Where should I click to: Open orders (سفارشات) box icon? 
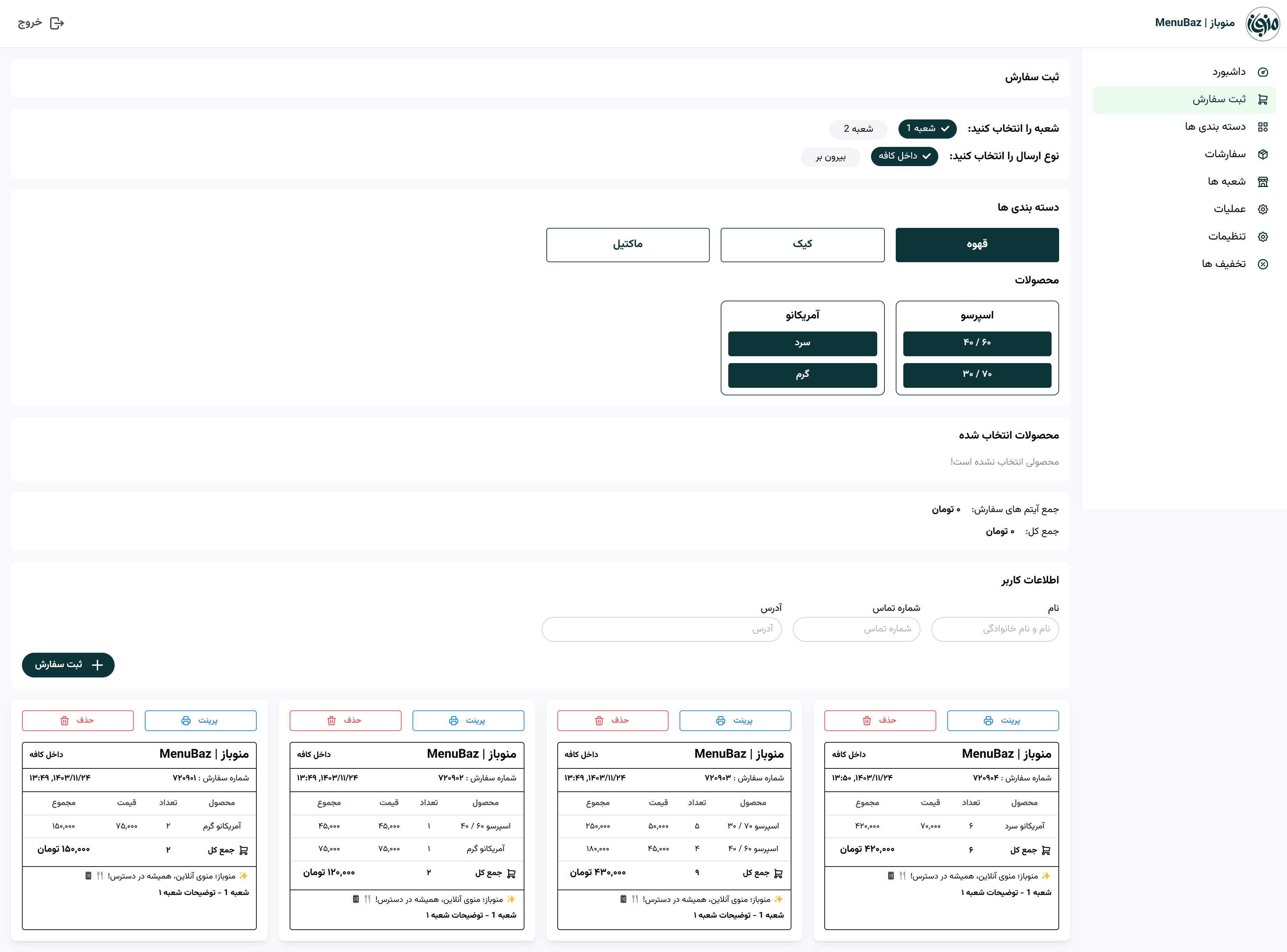pos(1262,154)
